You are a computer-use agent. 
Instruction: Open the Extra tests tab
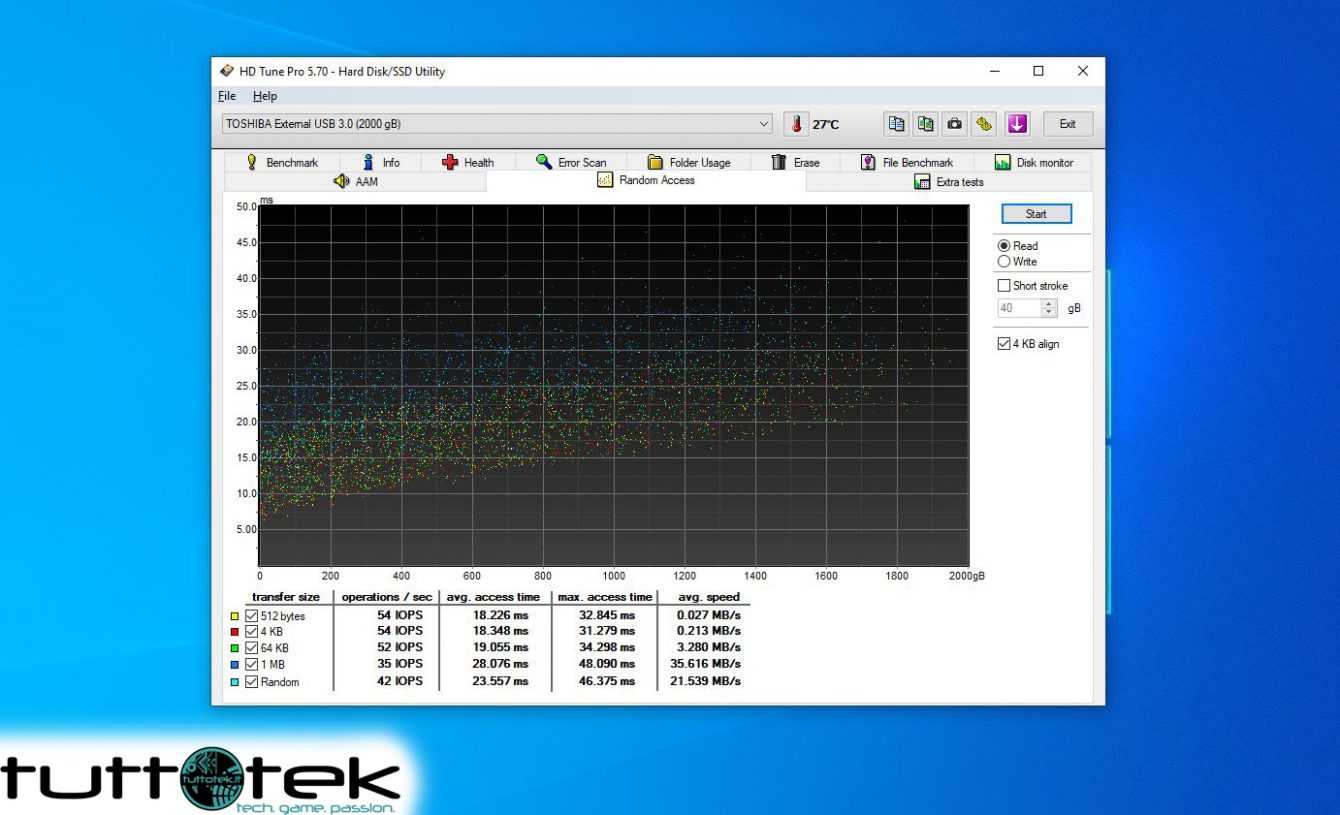pos(949,182)
